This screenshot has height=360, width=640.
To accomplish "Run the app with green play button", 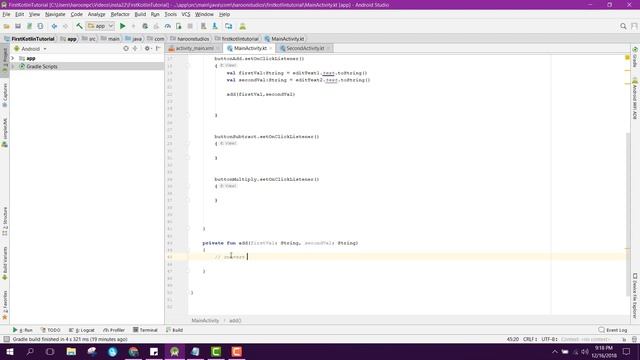I will [x=122, y=26].
